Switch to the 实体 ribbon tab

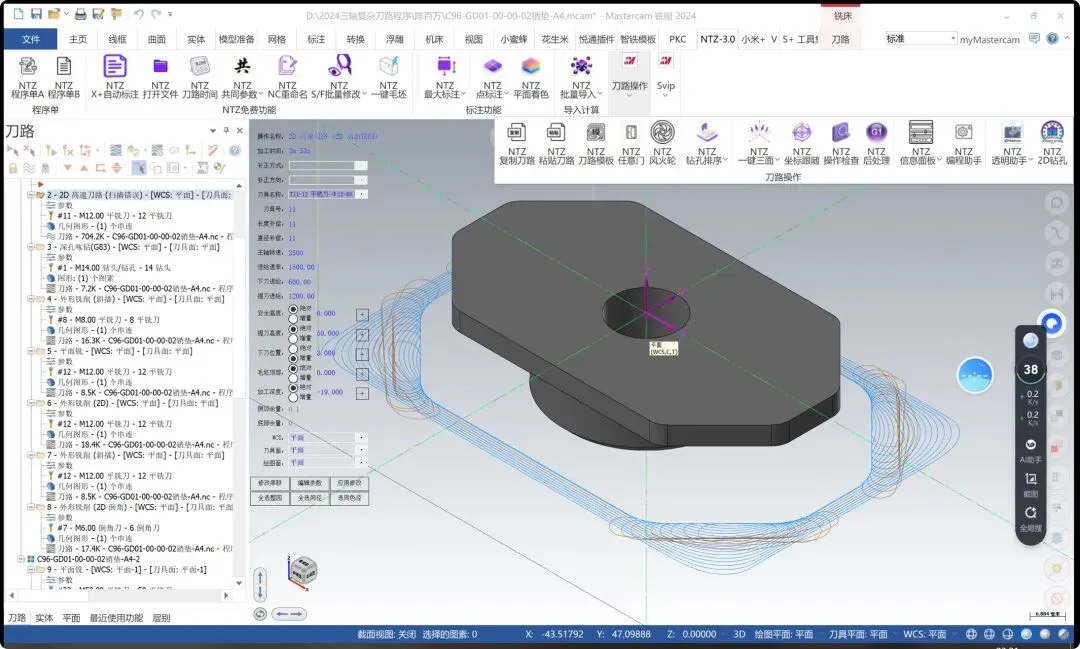[x=196, y=39]
